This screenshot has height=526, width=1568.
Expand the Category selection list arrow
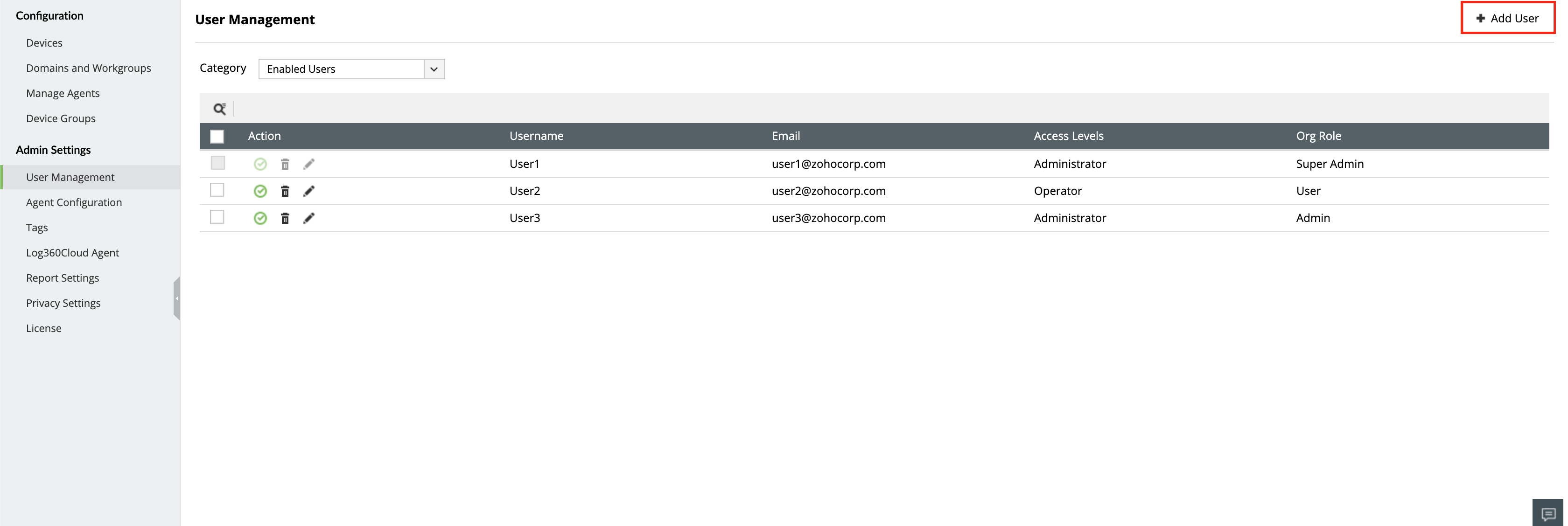(x=434, y=69)
